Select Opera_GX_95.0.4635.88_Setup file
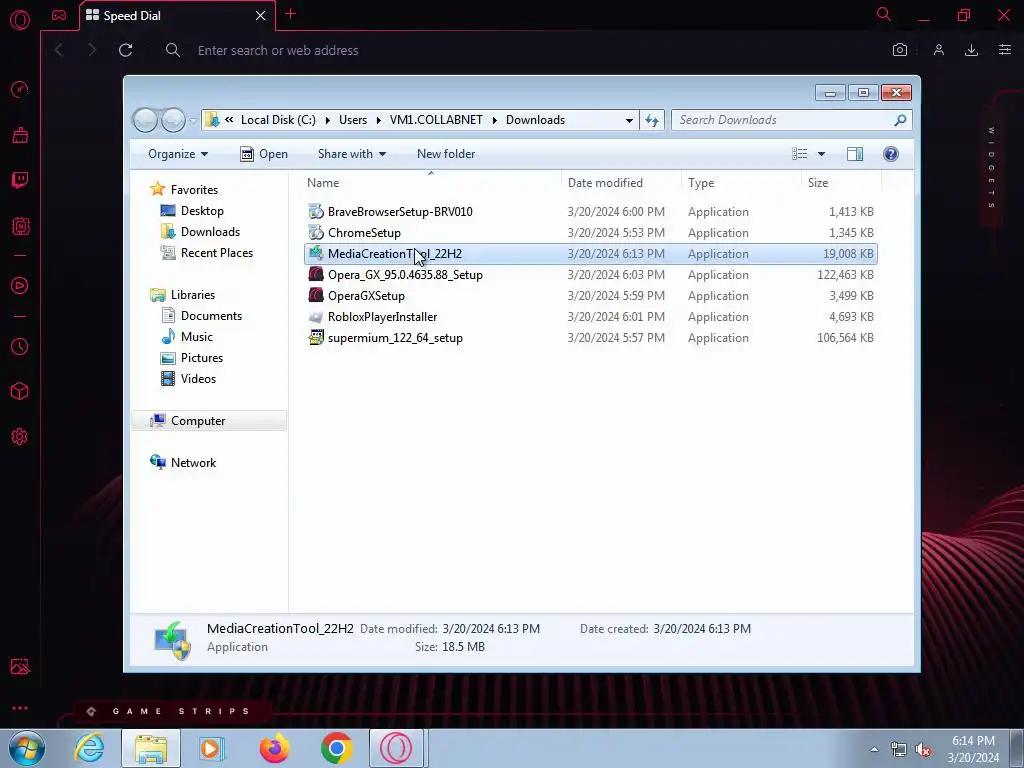 click(590, 275)
